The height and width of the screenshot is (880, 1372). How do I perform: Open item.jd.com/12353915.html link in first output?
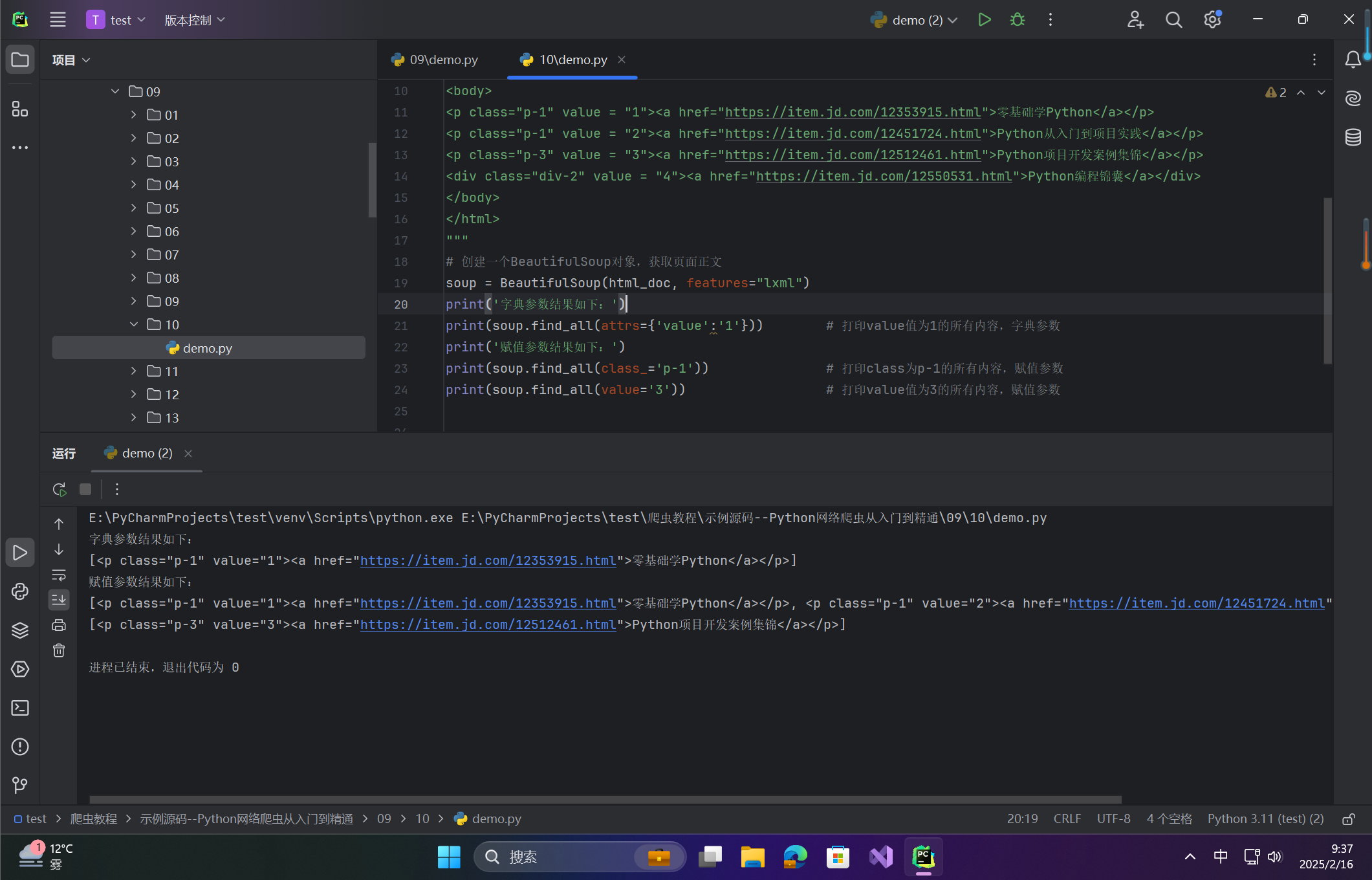coord(488,560)
